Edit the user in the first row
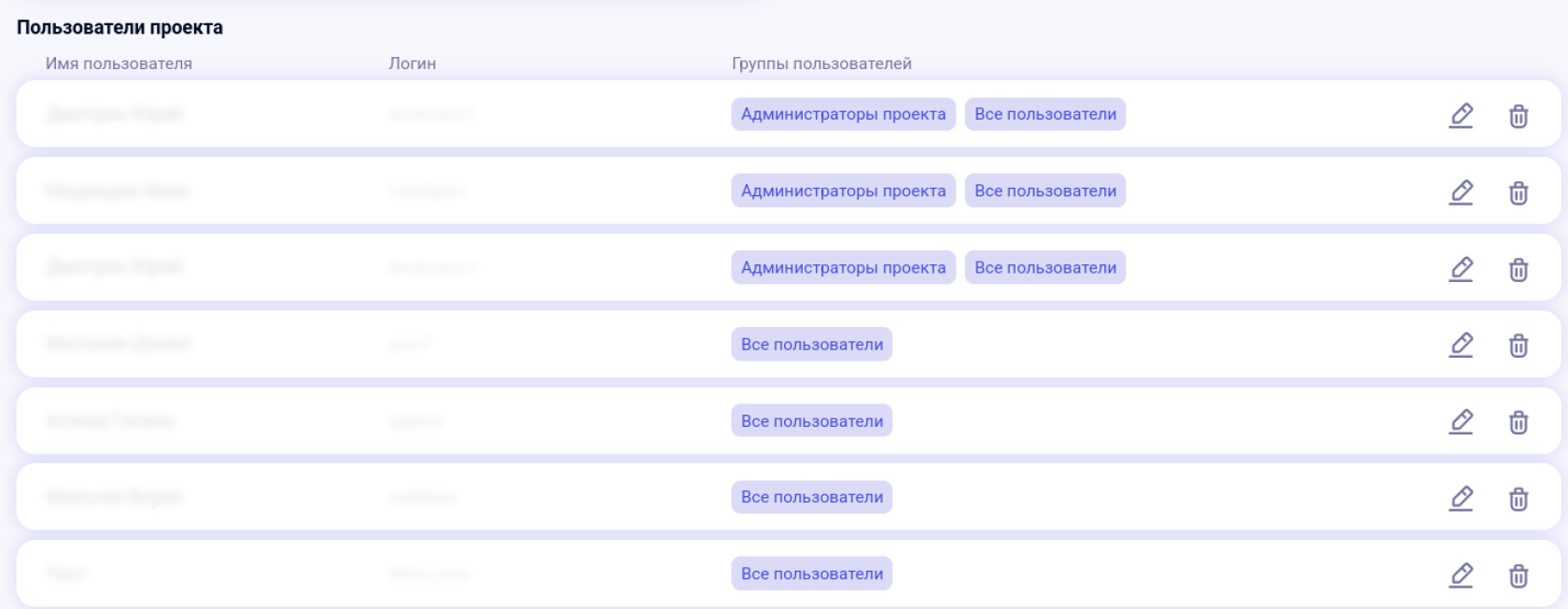This screenshot has height=609, width=1568. pos(1462,115)
